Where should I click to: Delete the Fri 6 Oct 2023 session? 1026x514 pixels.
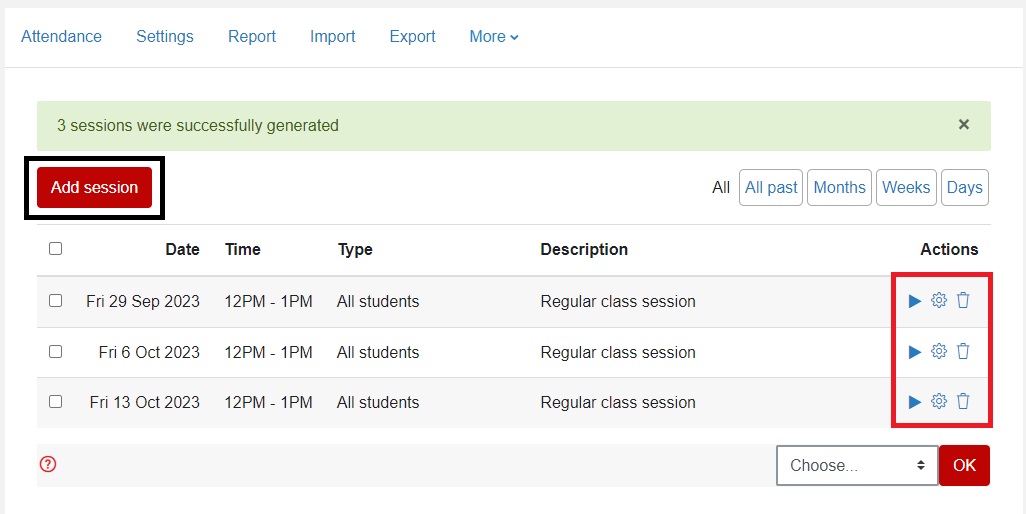(963, 351)
